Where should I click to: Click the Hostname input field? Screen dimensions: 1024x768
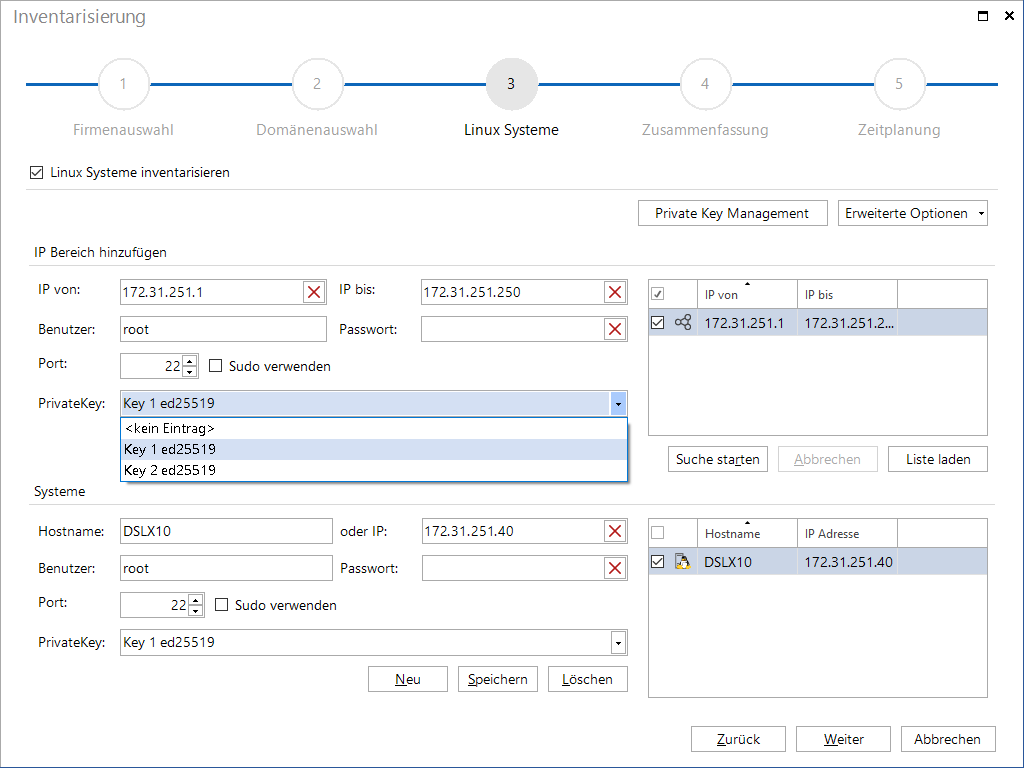click(x=226, y=531)
